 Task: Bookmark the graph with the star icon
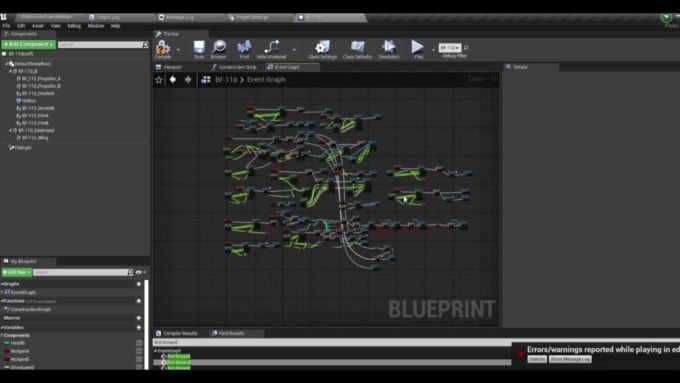(159, 80)
